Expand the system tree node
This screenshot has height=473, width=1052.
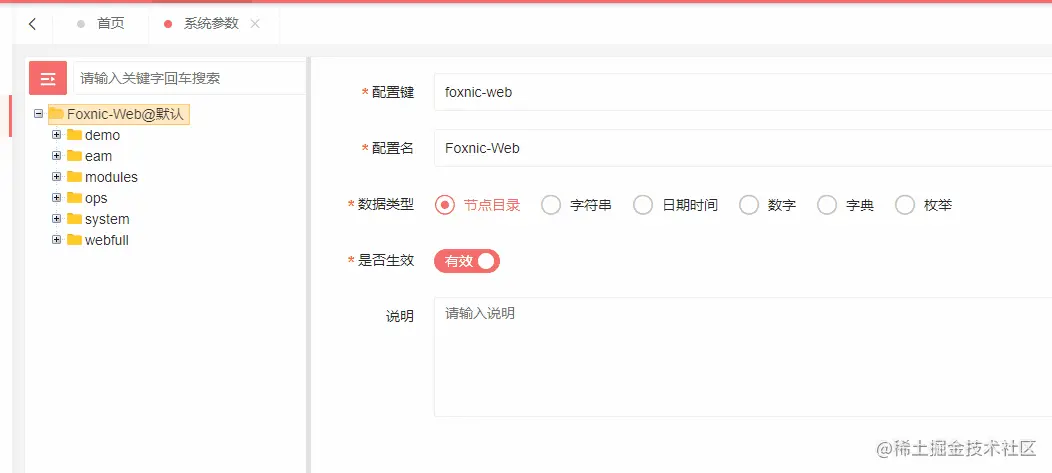tap(56, 219)
